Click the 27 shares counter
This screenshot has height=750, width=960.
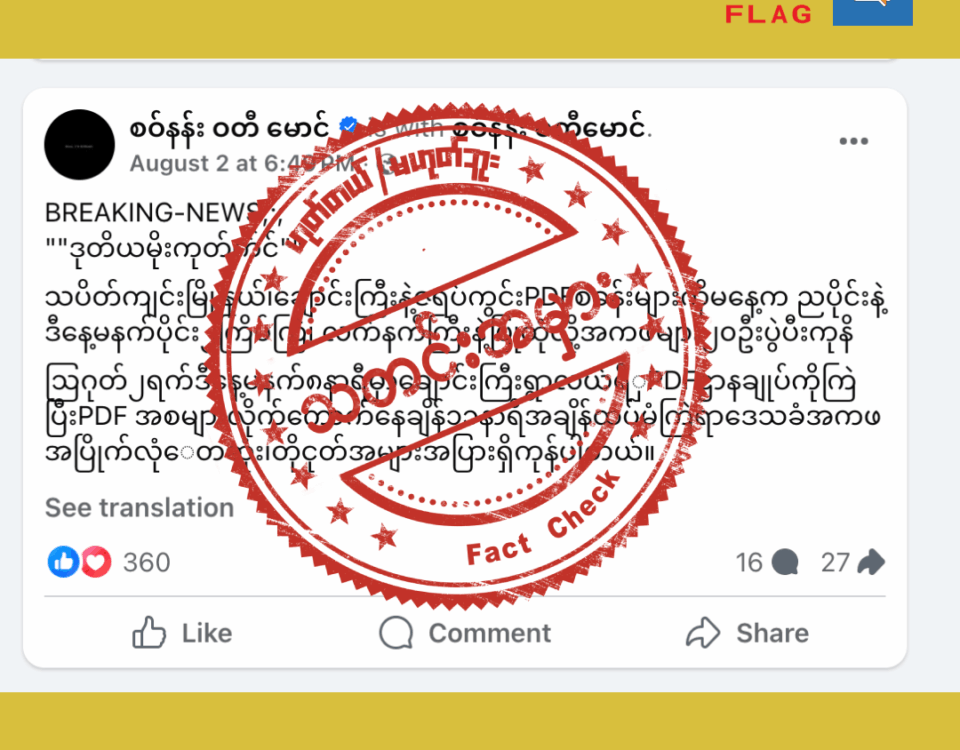[x=835, y=563]
